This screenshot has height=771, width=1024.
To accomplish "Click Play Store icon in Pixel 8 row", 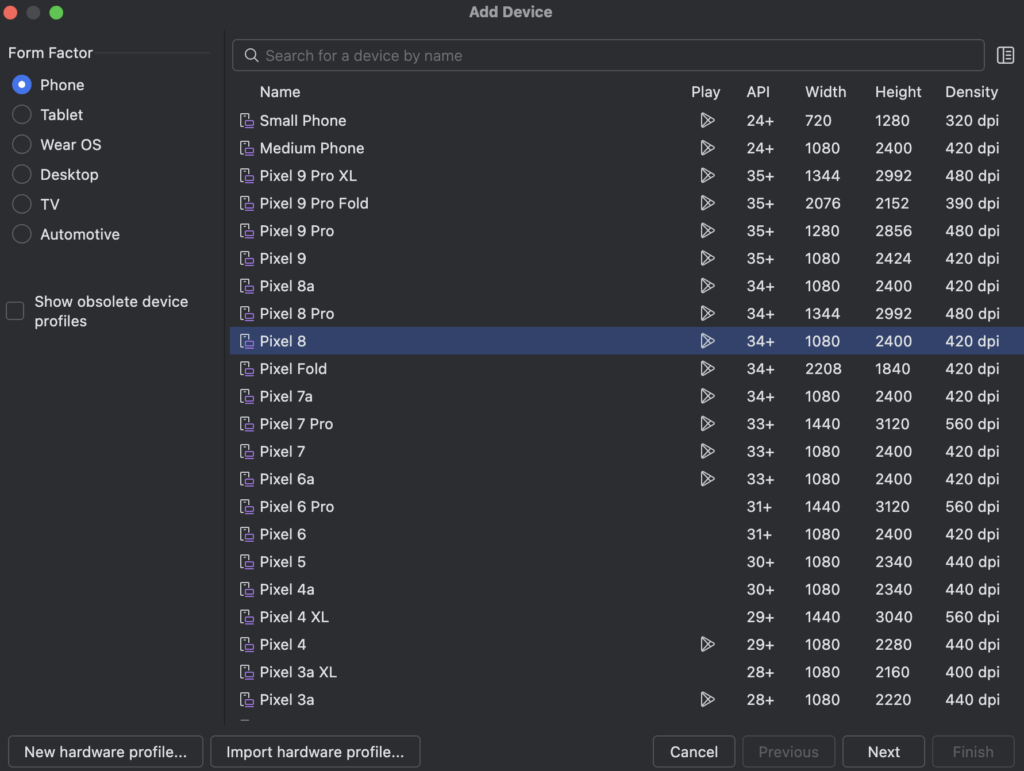I will coord(707,341).
